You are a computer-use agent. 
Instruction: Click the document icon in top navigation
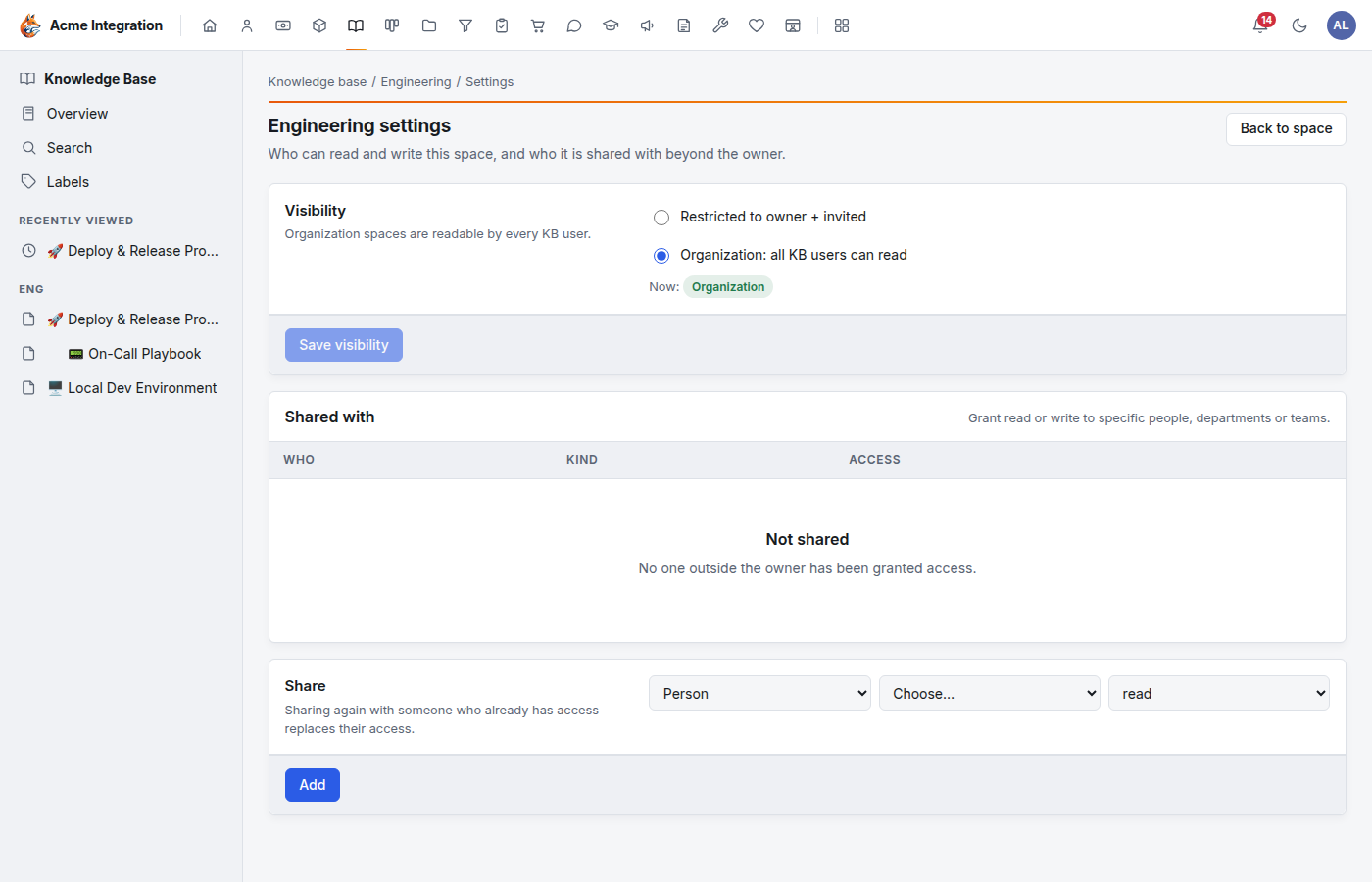(684, 25)
